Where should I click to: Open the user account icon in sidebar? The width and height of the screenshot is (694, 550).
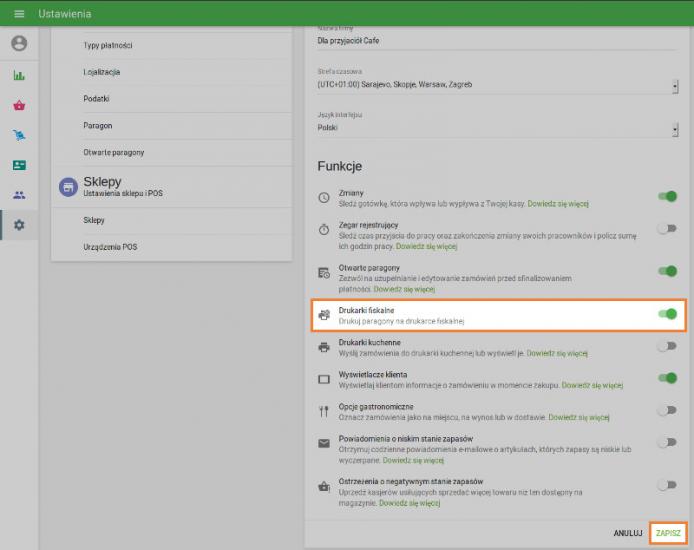pos(19,44)
